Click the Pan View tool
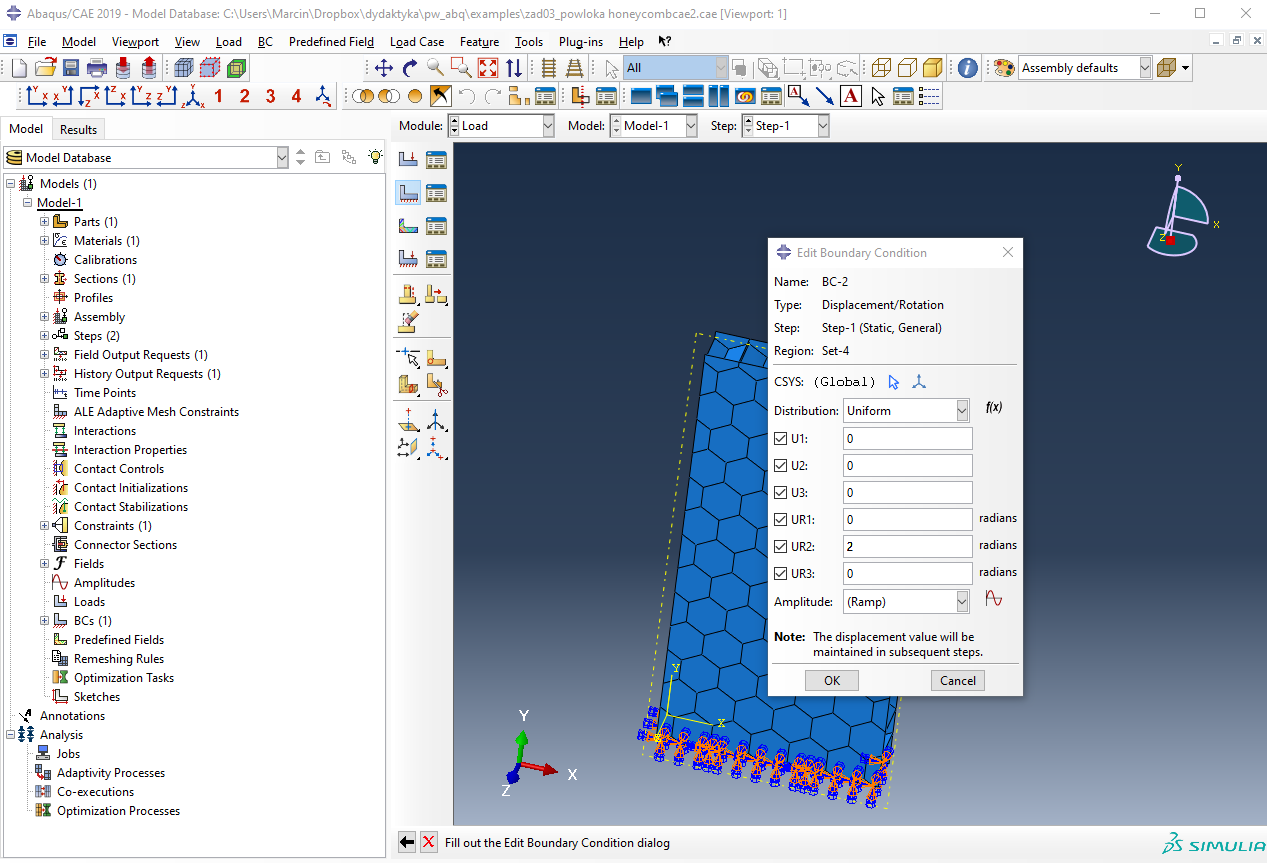Viewport: 1267px width, 863px height. 383,68
